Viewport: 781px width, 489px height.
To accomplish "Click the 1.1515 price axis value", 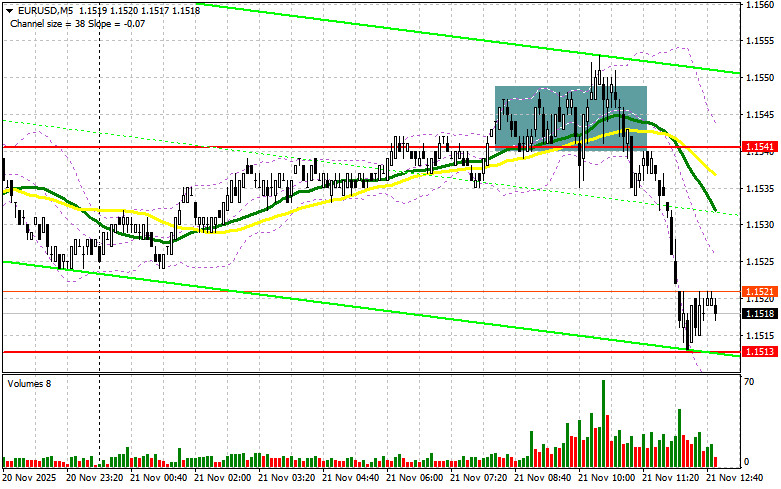I will tap(760, 336).
